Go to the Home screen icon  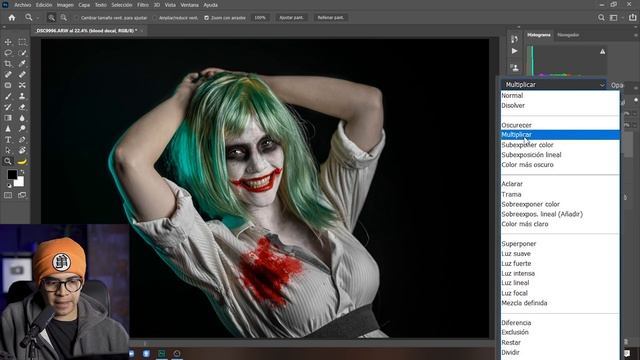pyautogui.click(x=12, y=18)
